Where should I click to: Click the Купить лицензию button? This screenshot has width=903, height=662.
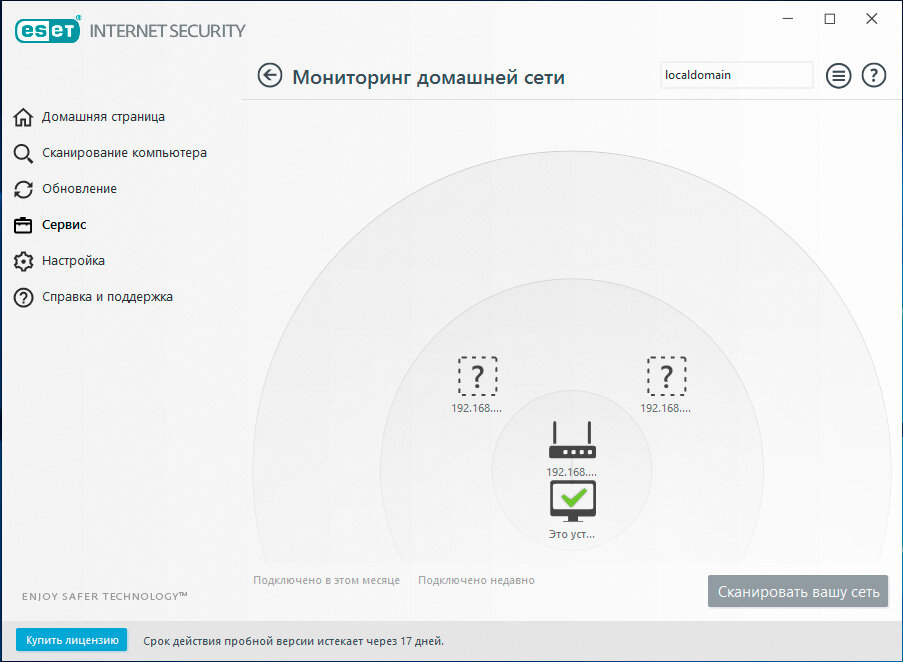71,640
